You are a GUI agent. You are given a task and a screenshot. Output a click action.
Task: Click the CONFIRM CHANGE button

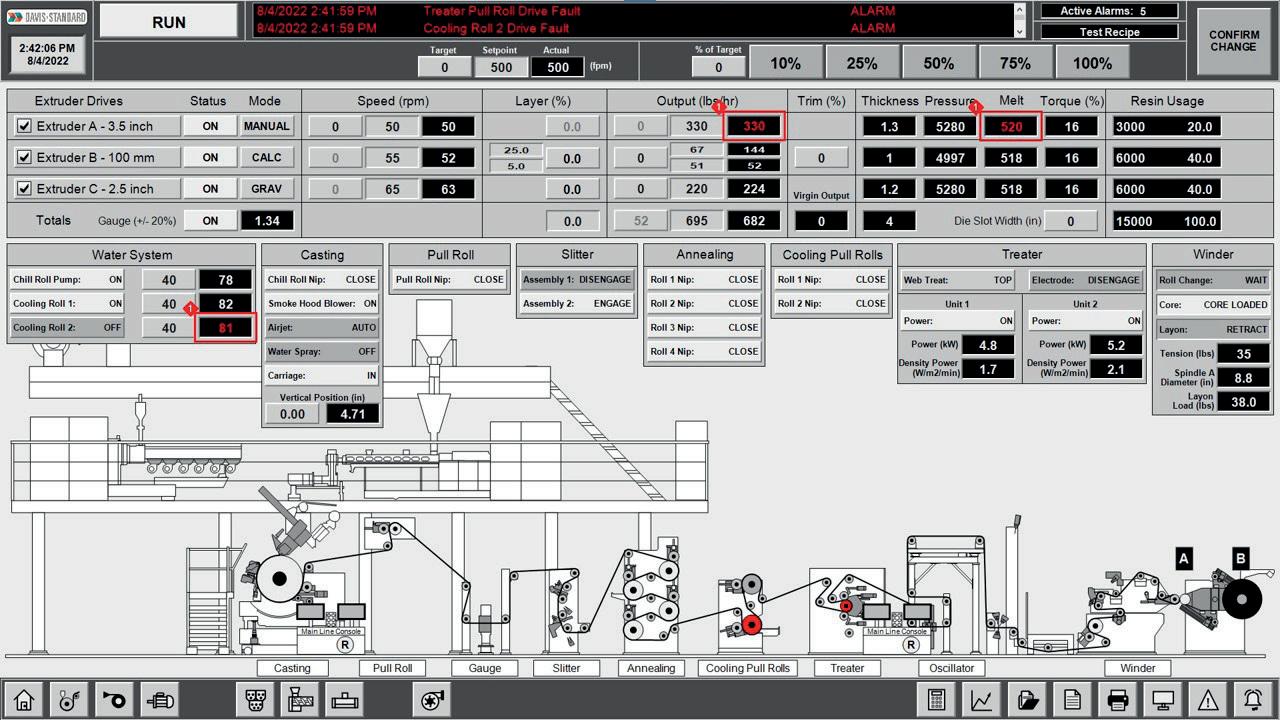pos(1234,41)
